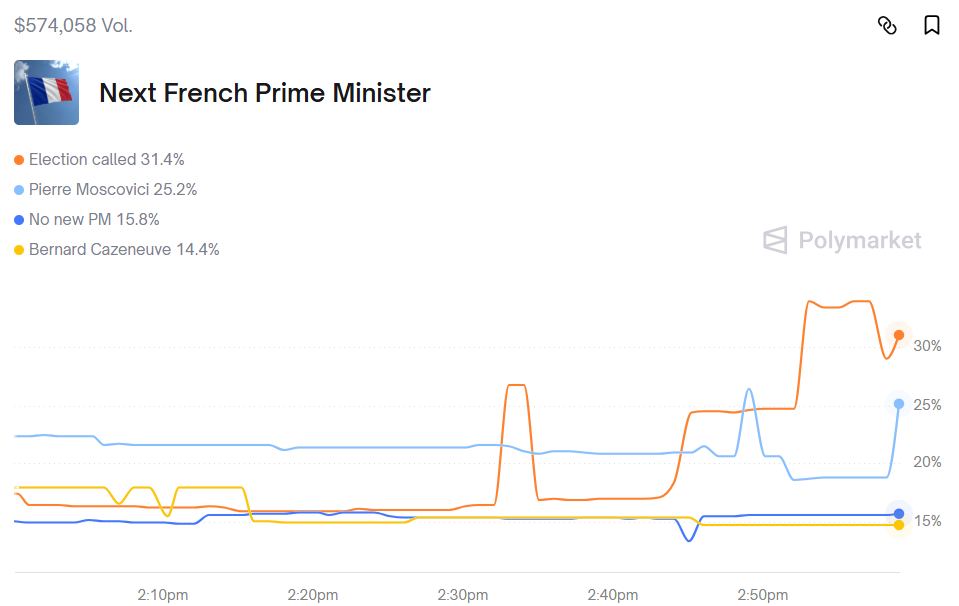Select the Pierre Moscovici 25.2% legend entry
The width and height of the screenshot is (959, 606).
pos(112,190)
